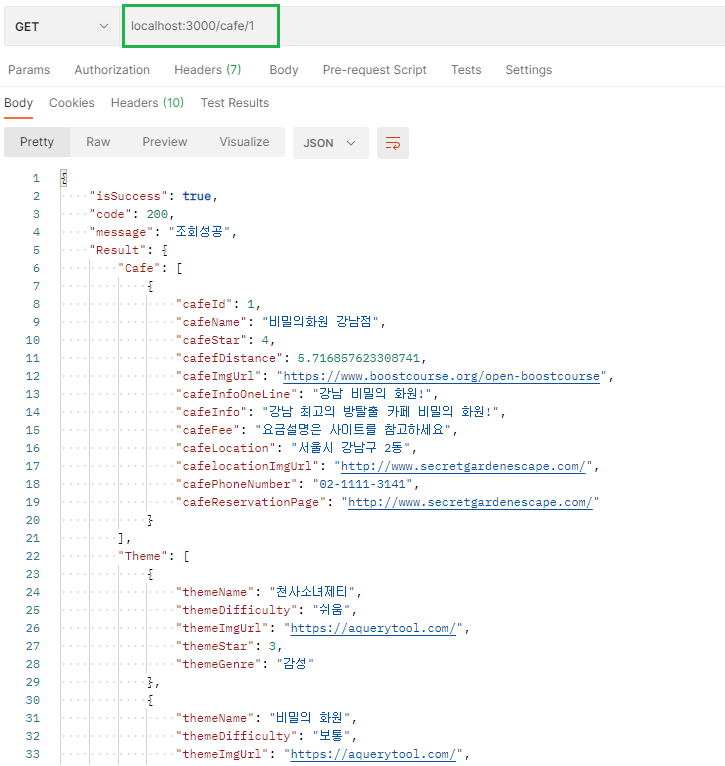Click the cafeLocation value "서울시 강남구 2동"

[x=351, y=448]
